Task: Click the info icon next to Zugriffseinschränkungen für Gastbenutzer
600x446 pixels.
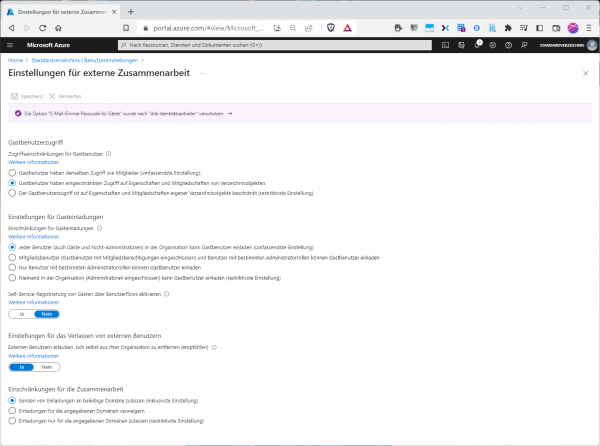Action: point(109,154)
